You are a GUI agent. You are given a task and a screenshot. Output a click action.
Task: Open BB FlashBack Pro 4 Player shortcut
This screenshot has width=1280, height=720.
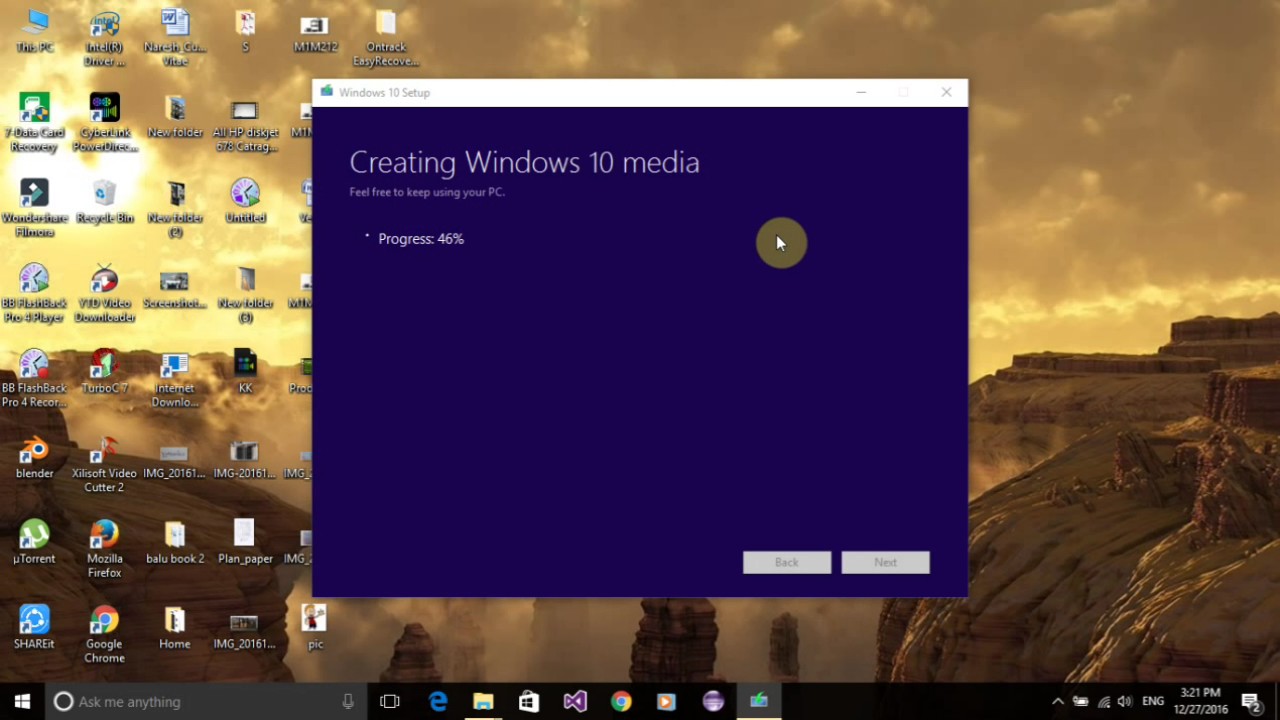tap(35, 293)
